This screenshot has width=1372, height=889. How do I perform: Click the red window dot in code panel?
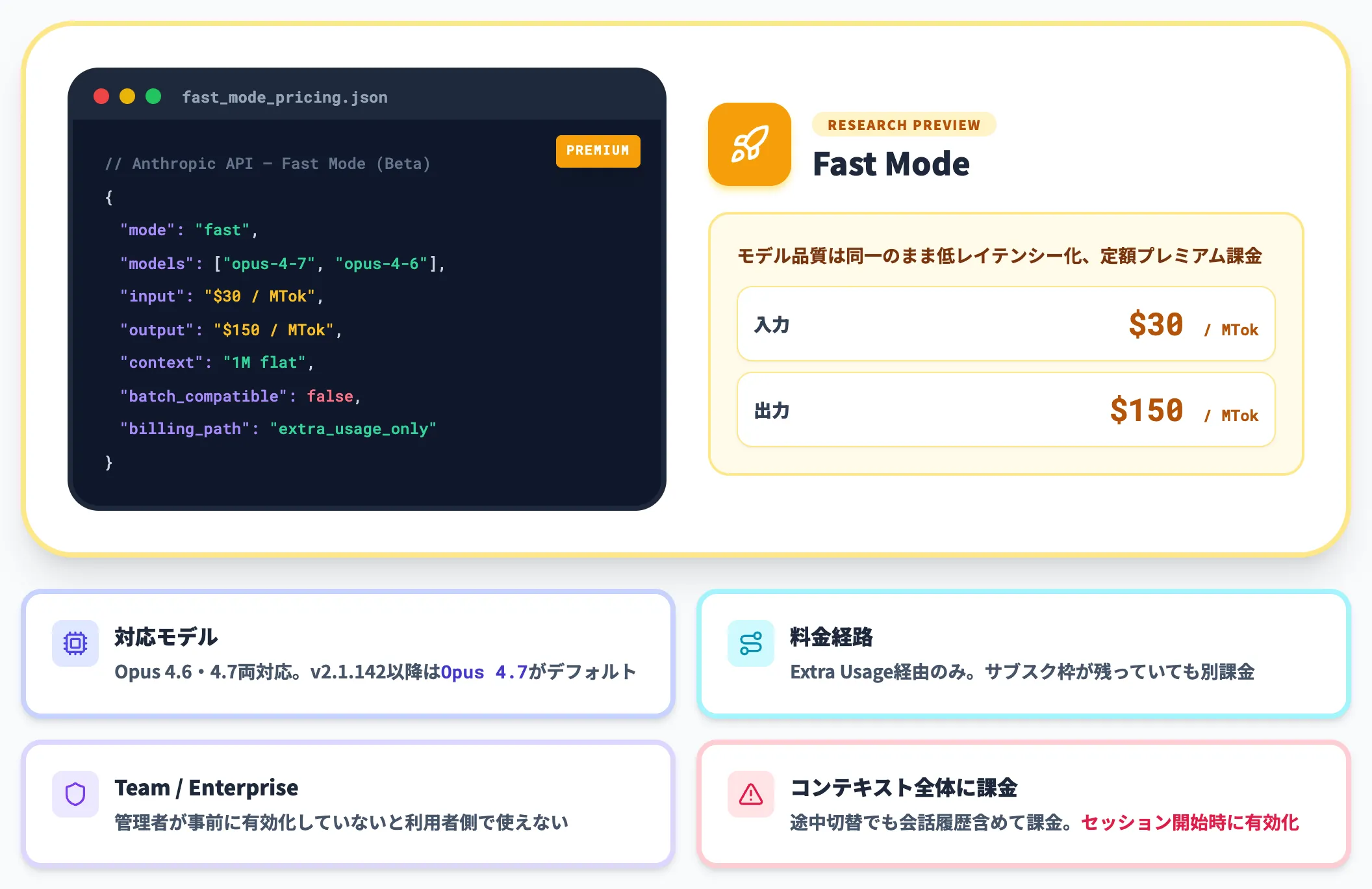point(101,97)
